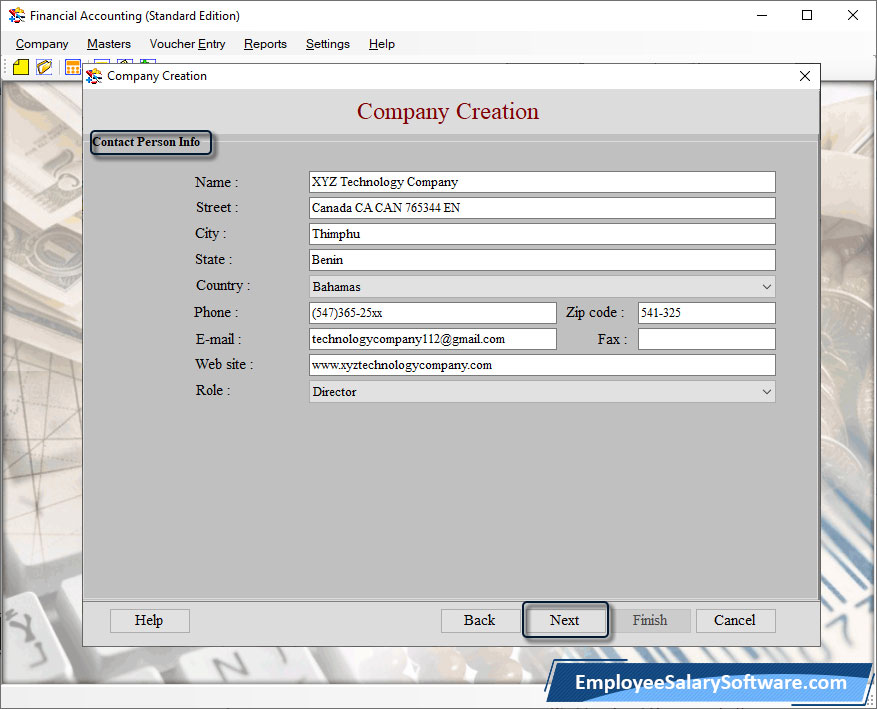Expand the Country dropdown showing Bahamas

tap(766, 287)
